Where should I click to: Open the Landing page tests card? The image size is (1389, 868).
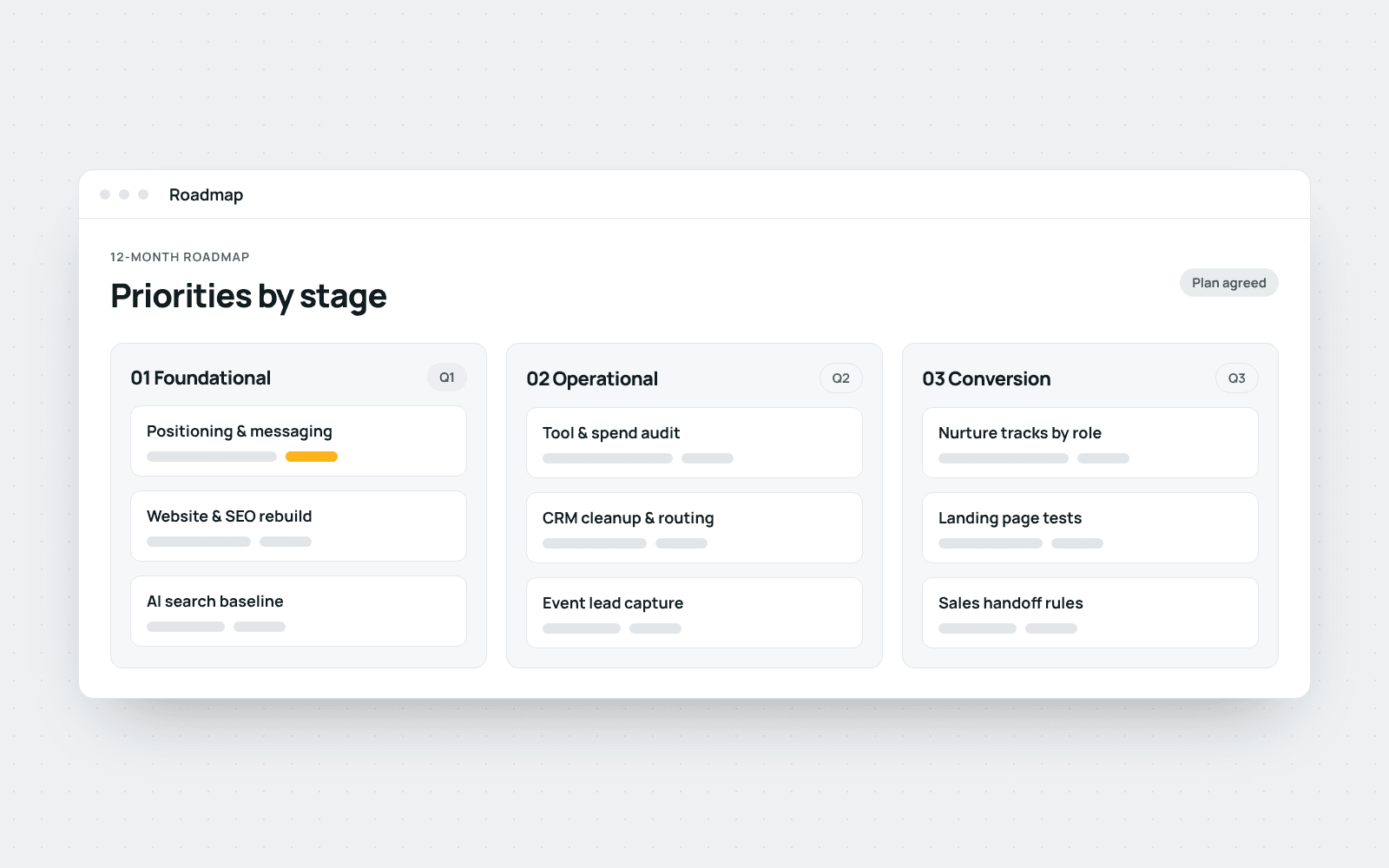coord(1090,528)
